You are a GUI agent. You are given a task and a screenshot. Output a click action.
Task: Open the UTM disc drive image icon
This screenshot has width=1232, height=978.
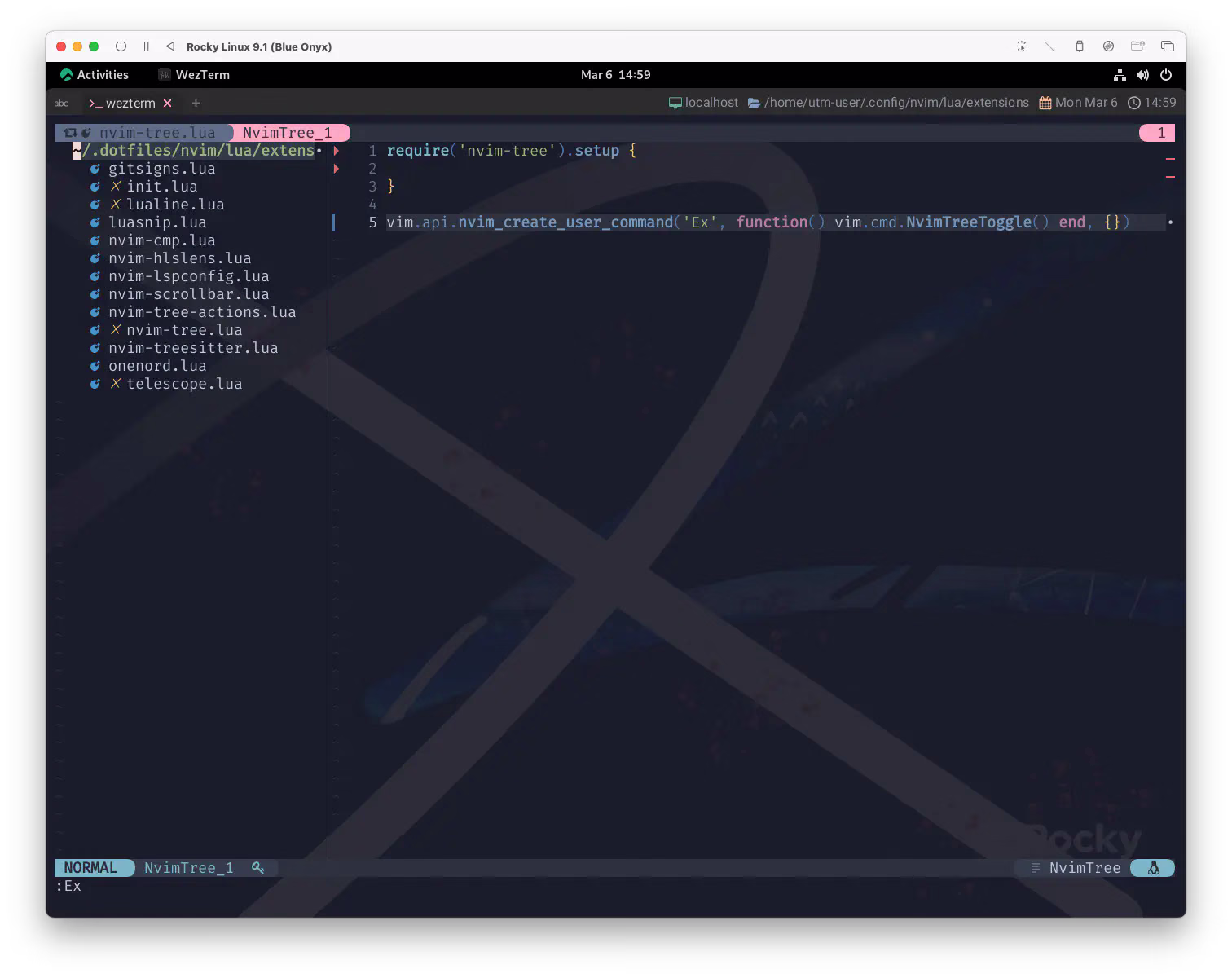point(1108,46)
